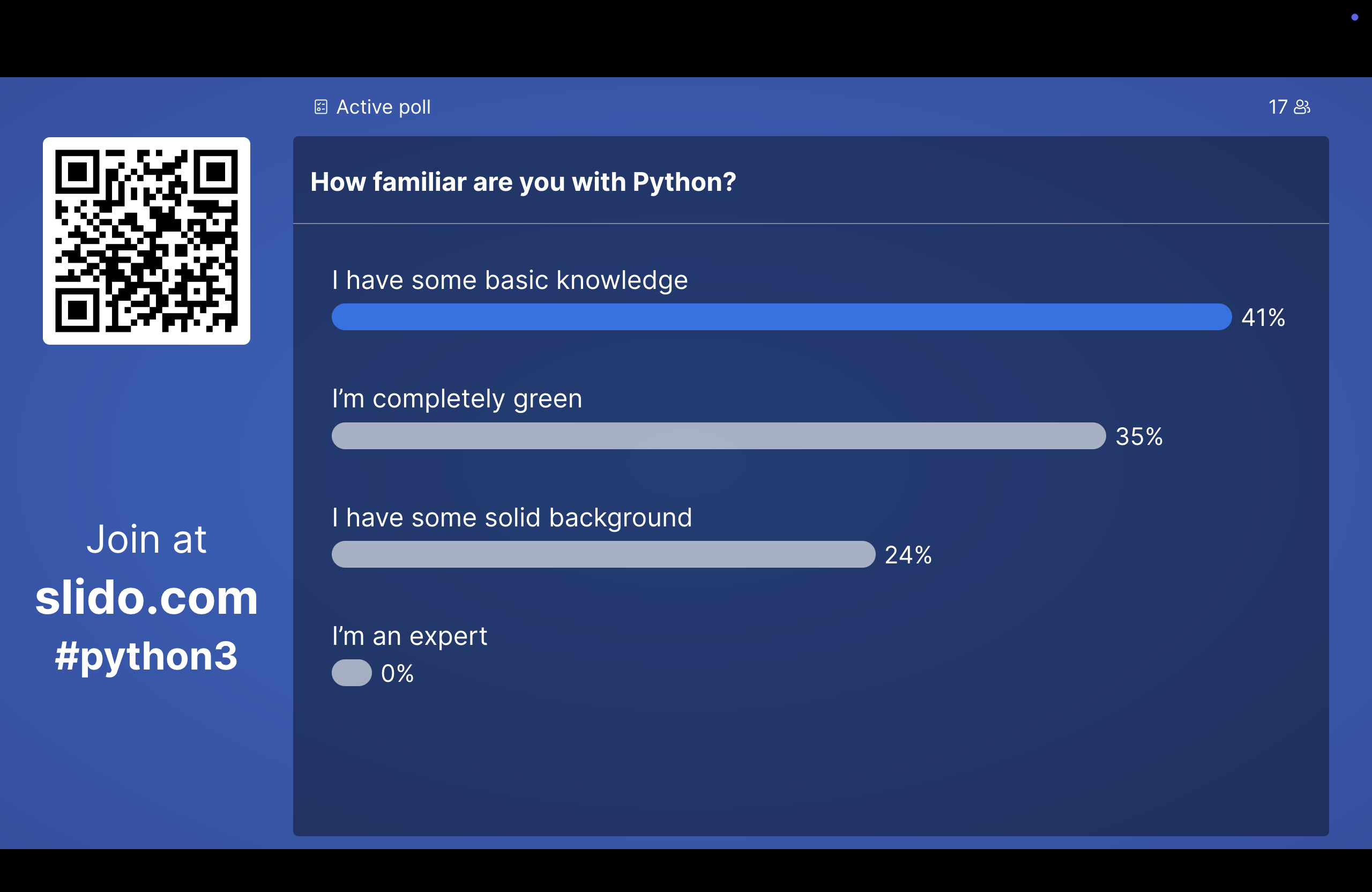This screenshot has width=1372, height=892.
Task: Click the blue 41% result bar
Action: point(782,317)
